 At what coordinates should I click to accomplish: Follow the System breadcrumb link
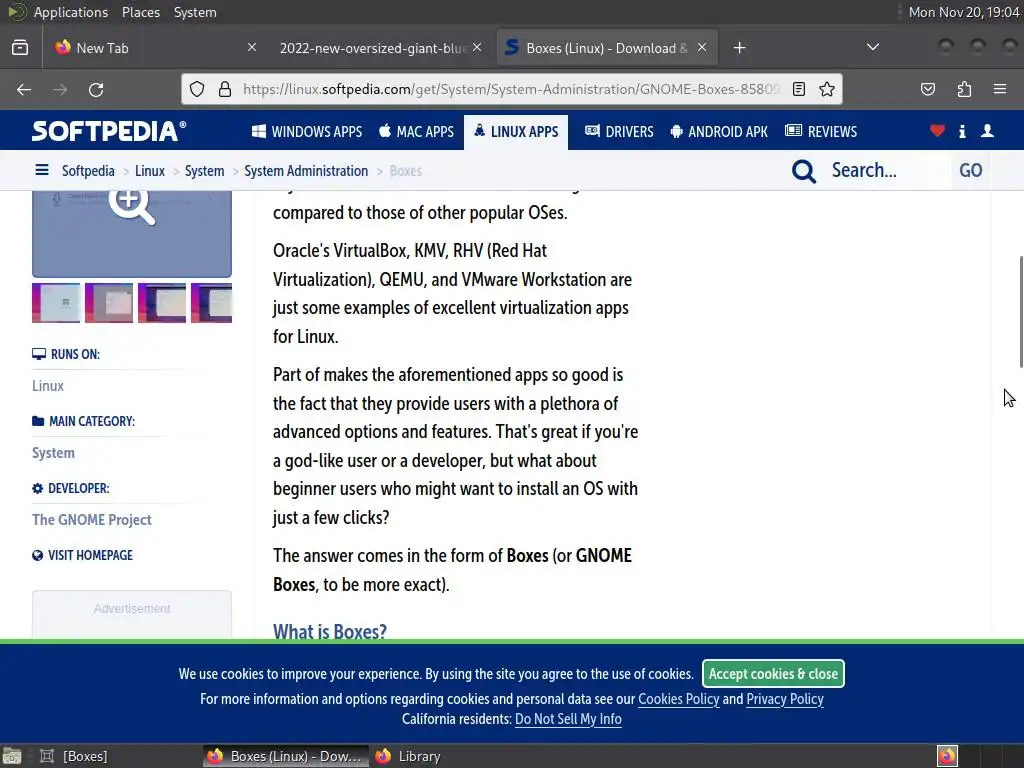[204, 171]
